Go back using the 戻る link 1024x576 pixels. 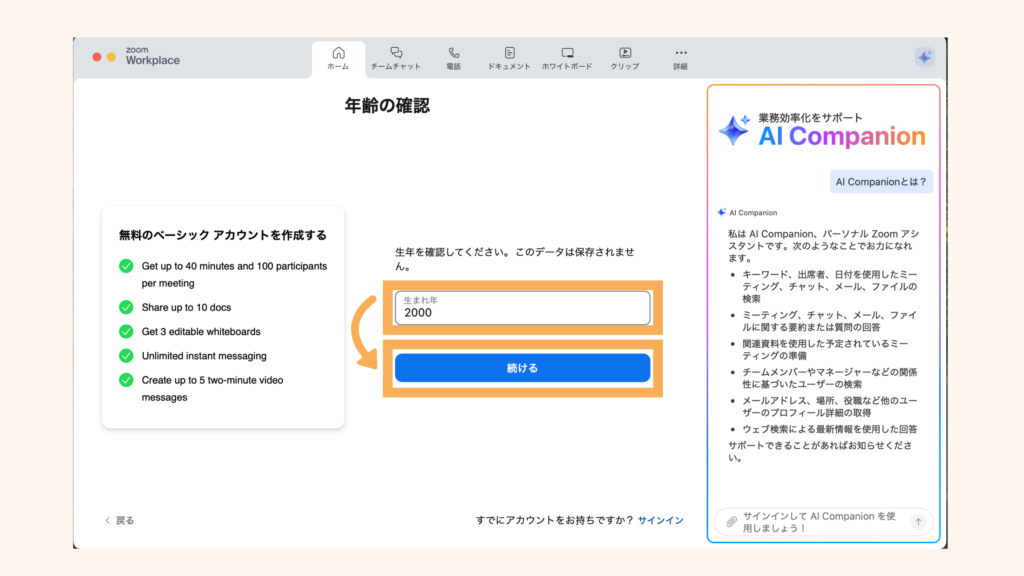pyautogui.click(x=119, y=520)
